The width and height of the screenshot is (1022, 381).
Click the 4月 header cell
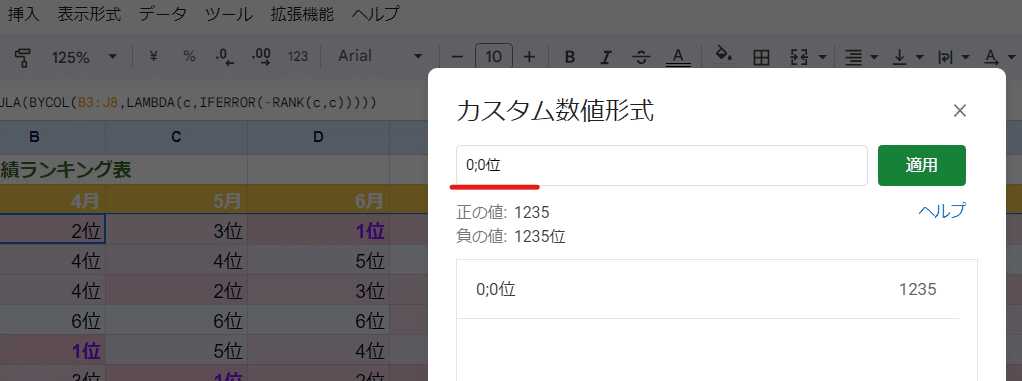pos(53,199)
